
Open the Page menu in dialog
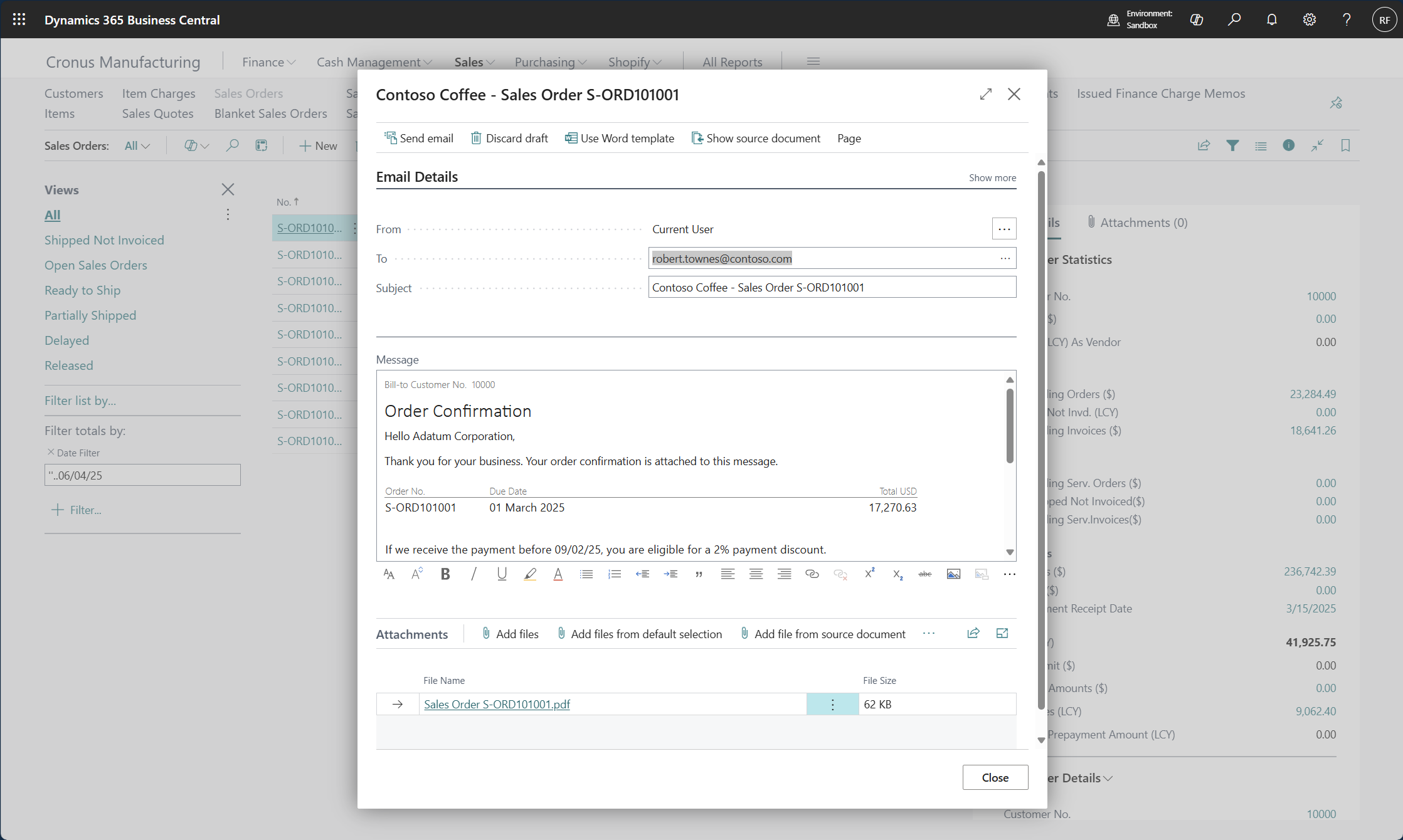849,138
